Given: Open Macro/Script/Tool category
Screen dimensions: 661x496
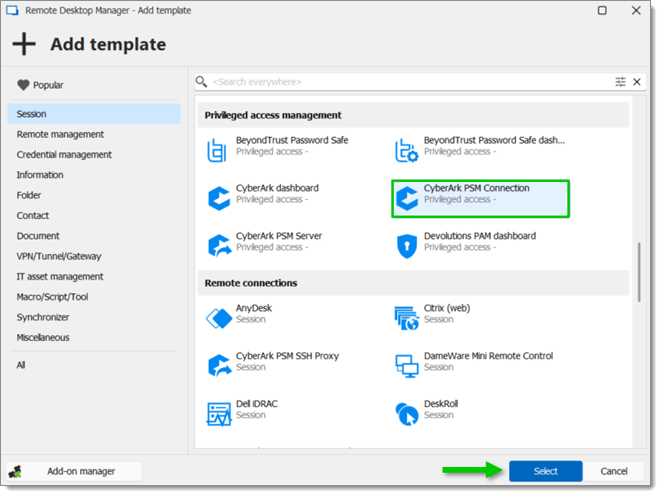Looking at the screenshot, I should (94, 297).
